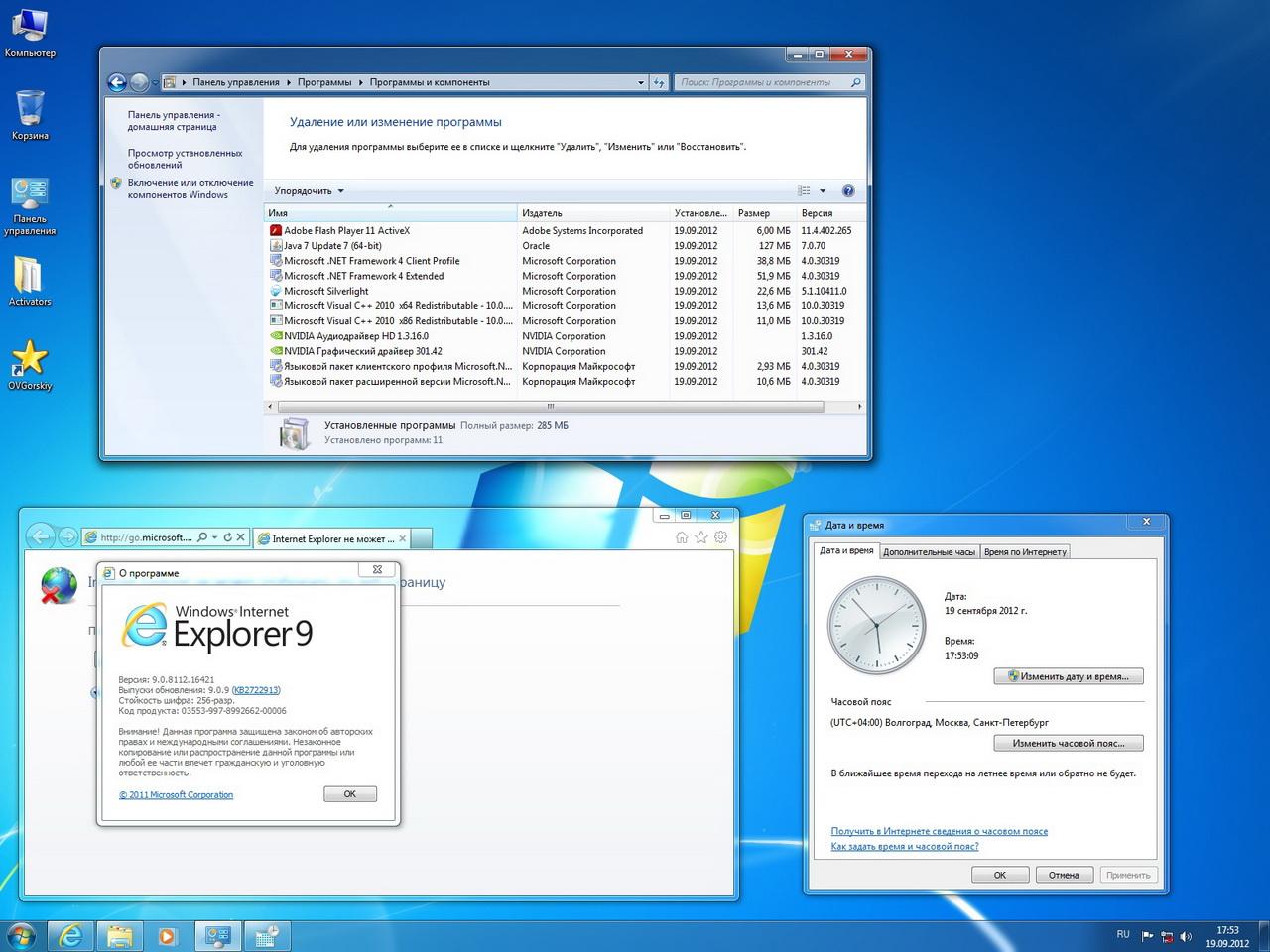The image size is (1270, 952).
Task: Open the KB2722913 update link
Action: (x=256, y=690)
